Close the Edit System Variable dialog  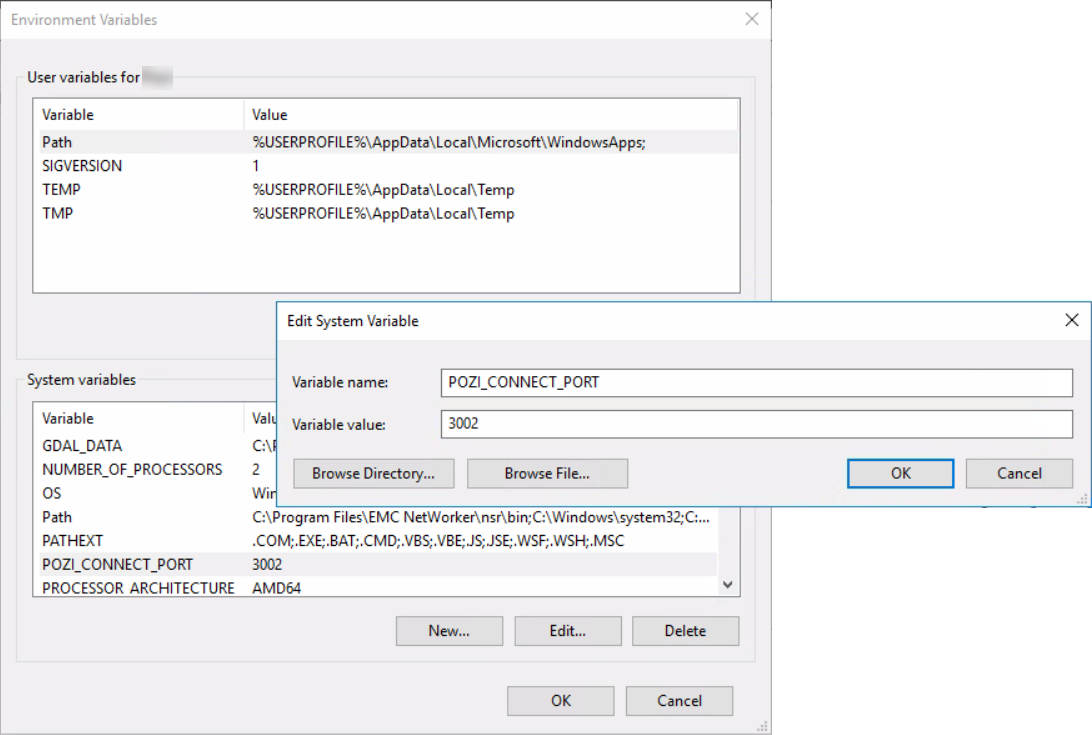[1071, 320]
